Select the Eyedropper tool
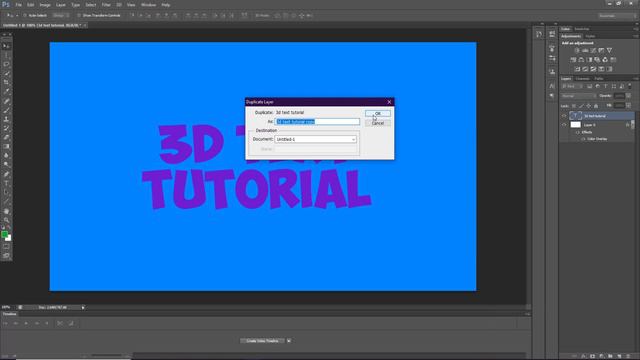 point(6,92)
